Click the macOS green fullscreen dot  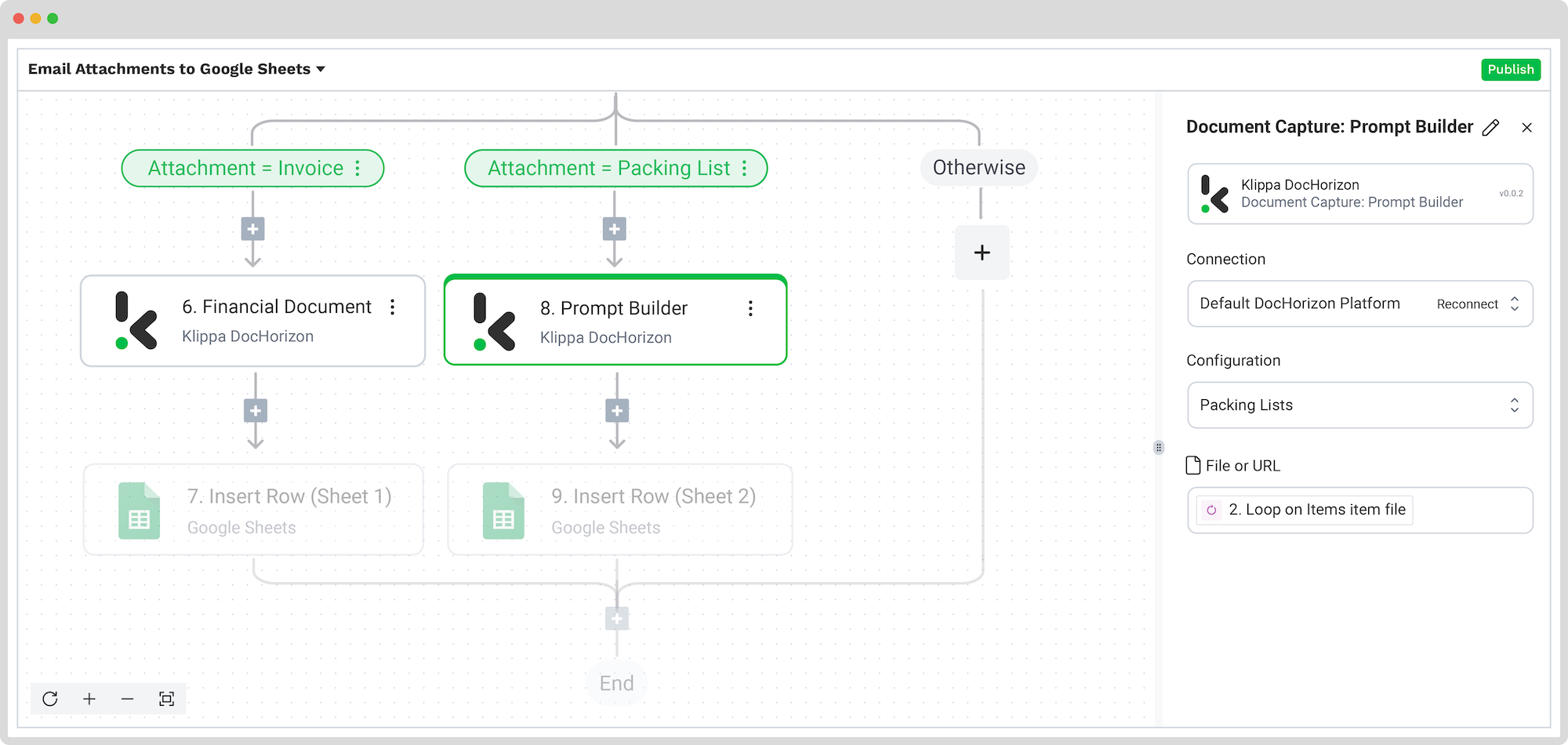(53, 18)
